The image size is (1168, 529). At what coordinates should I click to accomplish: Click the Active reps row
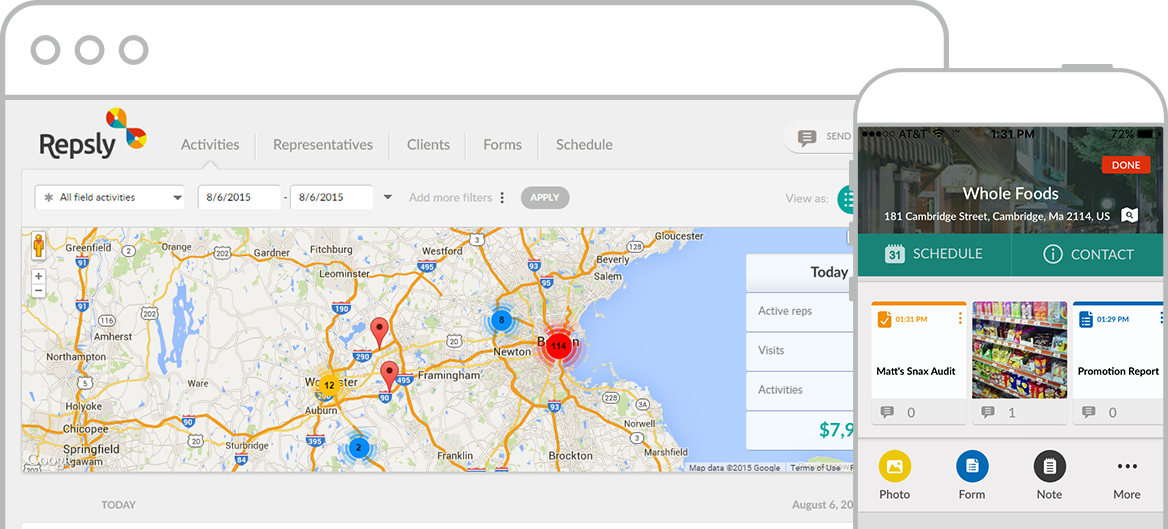click(x=800, y=311)
